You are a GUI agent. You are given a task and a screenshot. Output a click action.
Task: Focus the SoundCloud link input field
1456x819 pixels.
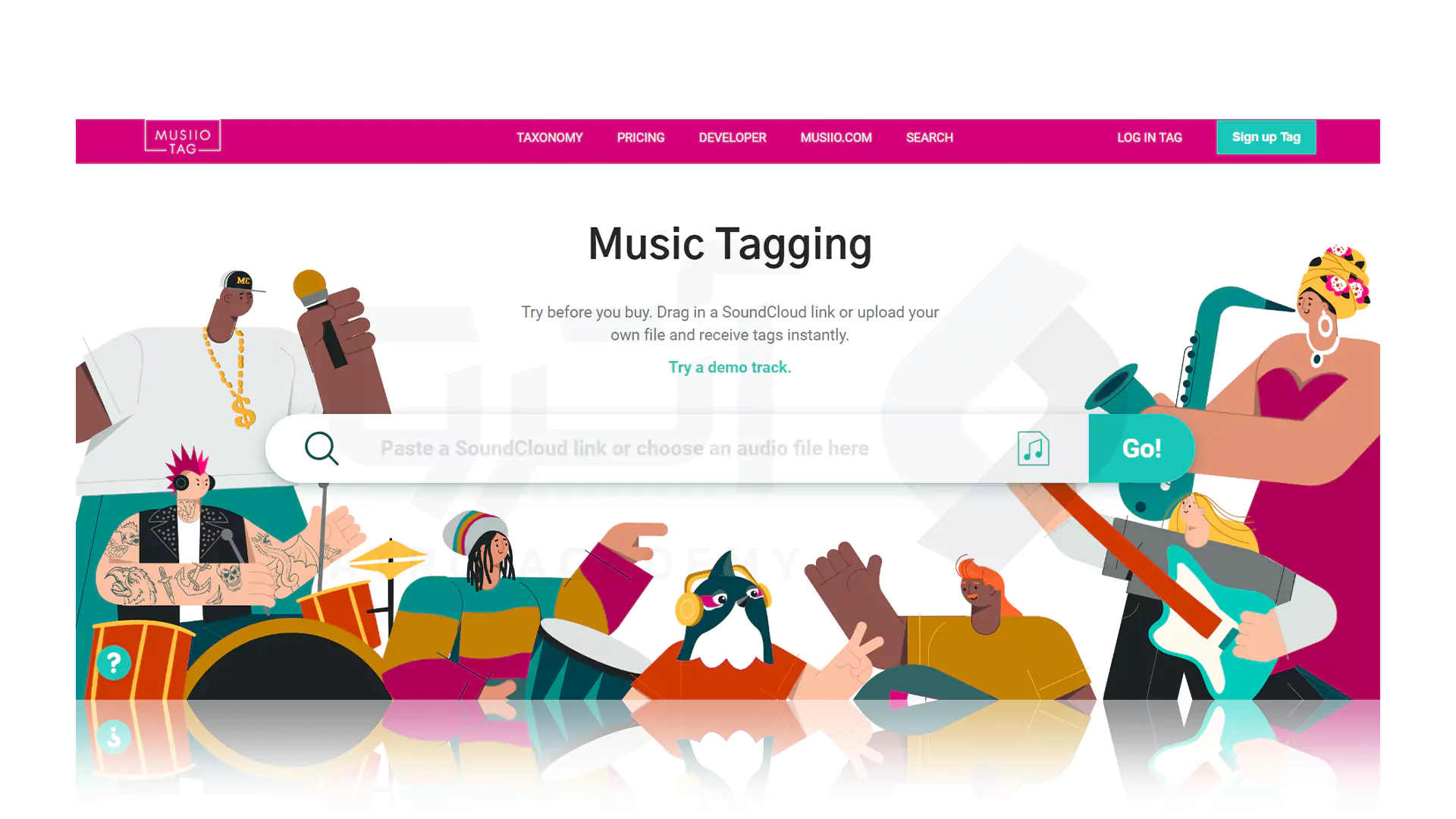pos(624,448)
